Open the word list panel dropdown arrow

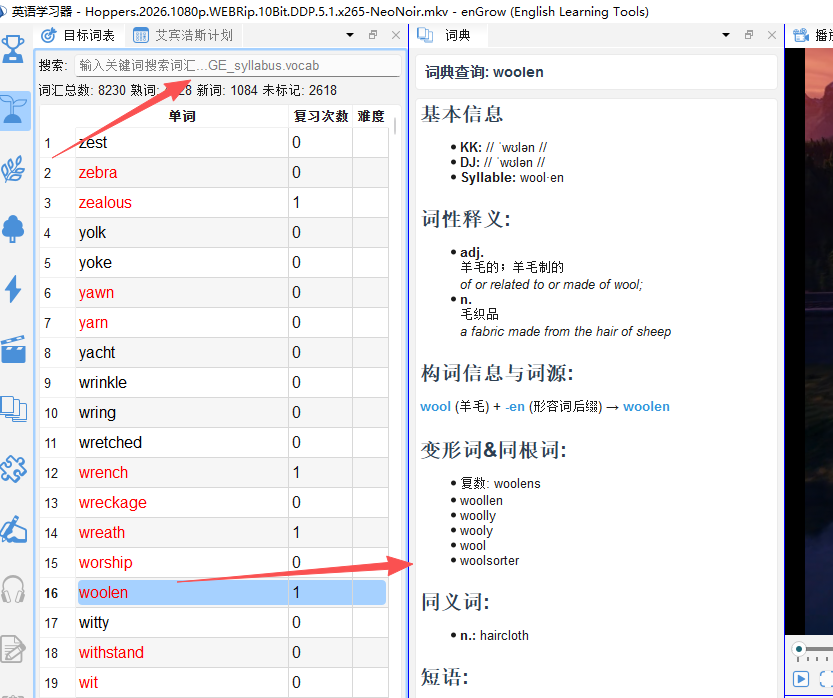[x=350, y=35]
